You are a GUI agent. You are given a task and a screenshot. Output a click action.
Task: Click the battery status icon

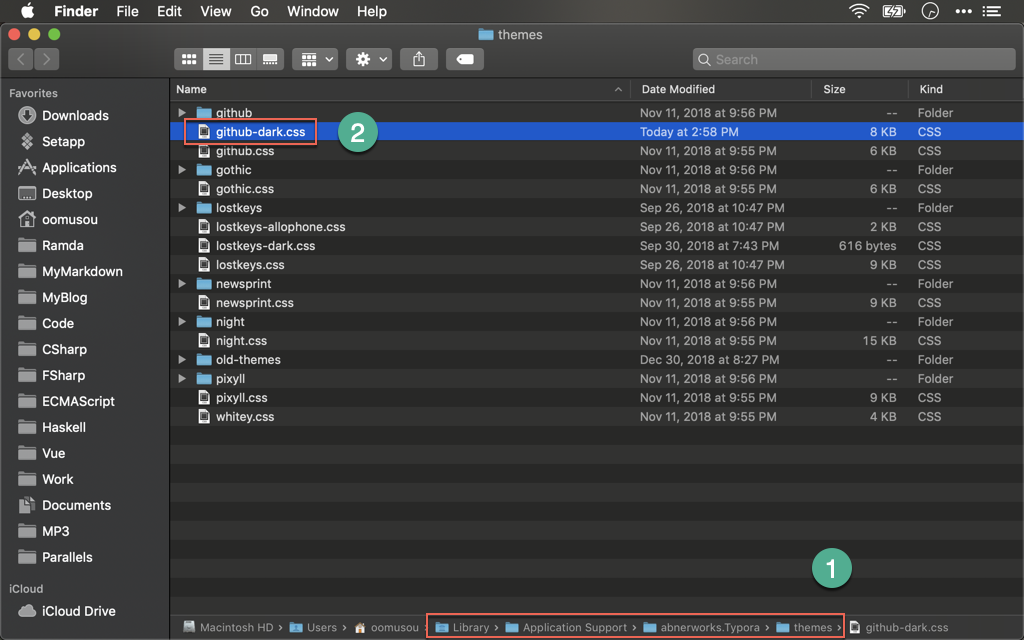(893, 11)
